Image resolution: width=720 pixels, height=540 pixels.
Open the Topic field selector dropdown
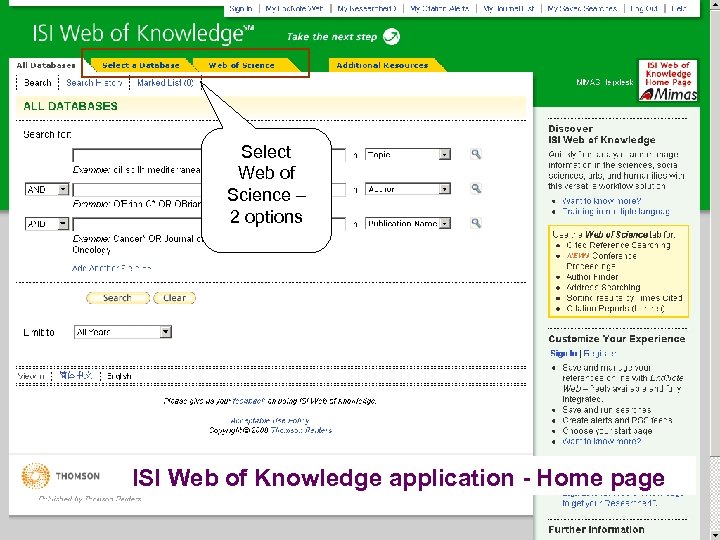coord(408,154)
